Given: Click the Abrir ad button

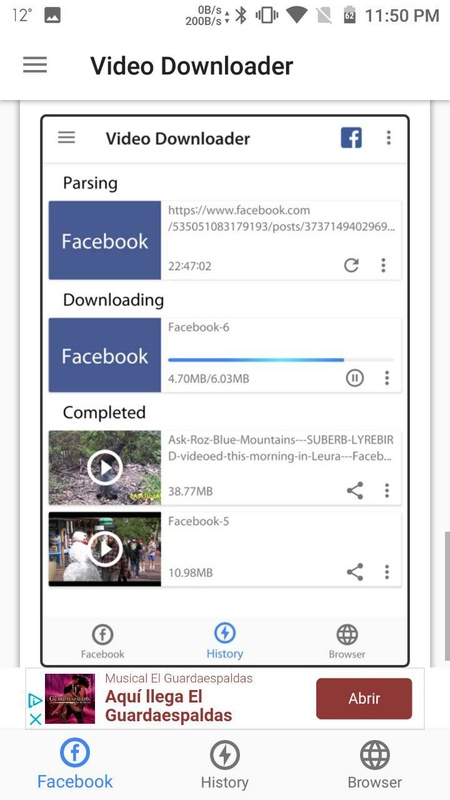Looking at the screenshot, I should click(364, 698).
